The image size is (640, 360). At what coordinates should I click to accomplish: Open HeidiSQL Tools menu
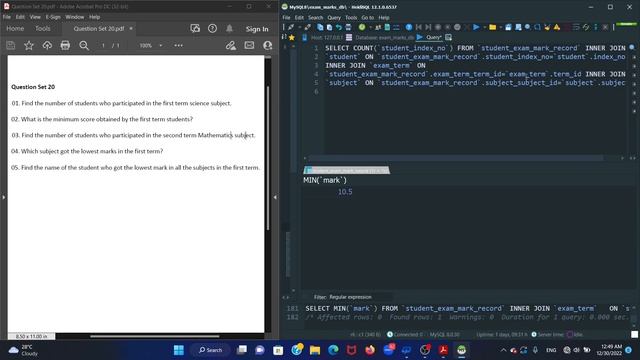(351, 18)
